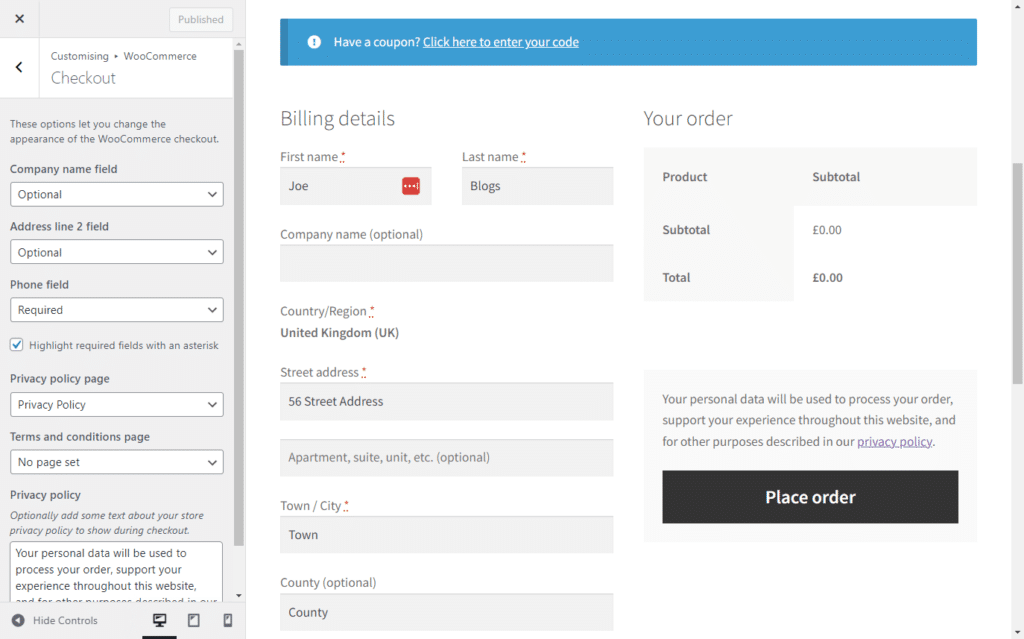Go back from the Checkout customizer section
This screenshot has height=639, width=1024.
click(18, 67)
